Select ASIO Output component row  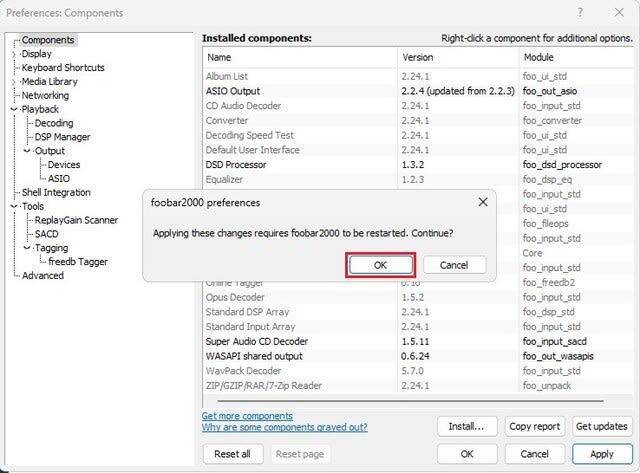click(418, 91)
